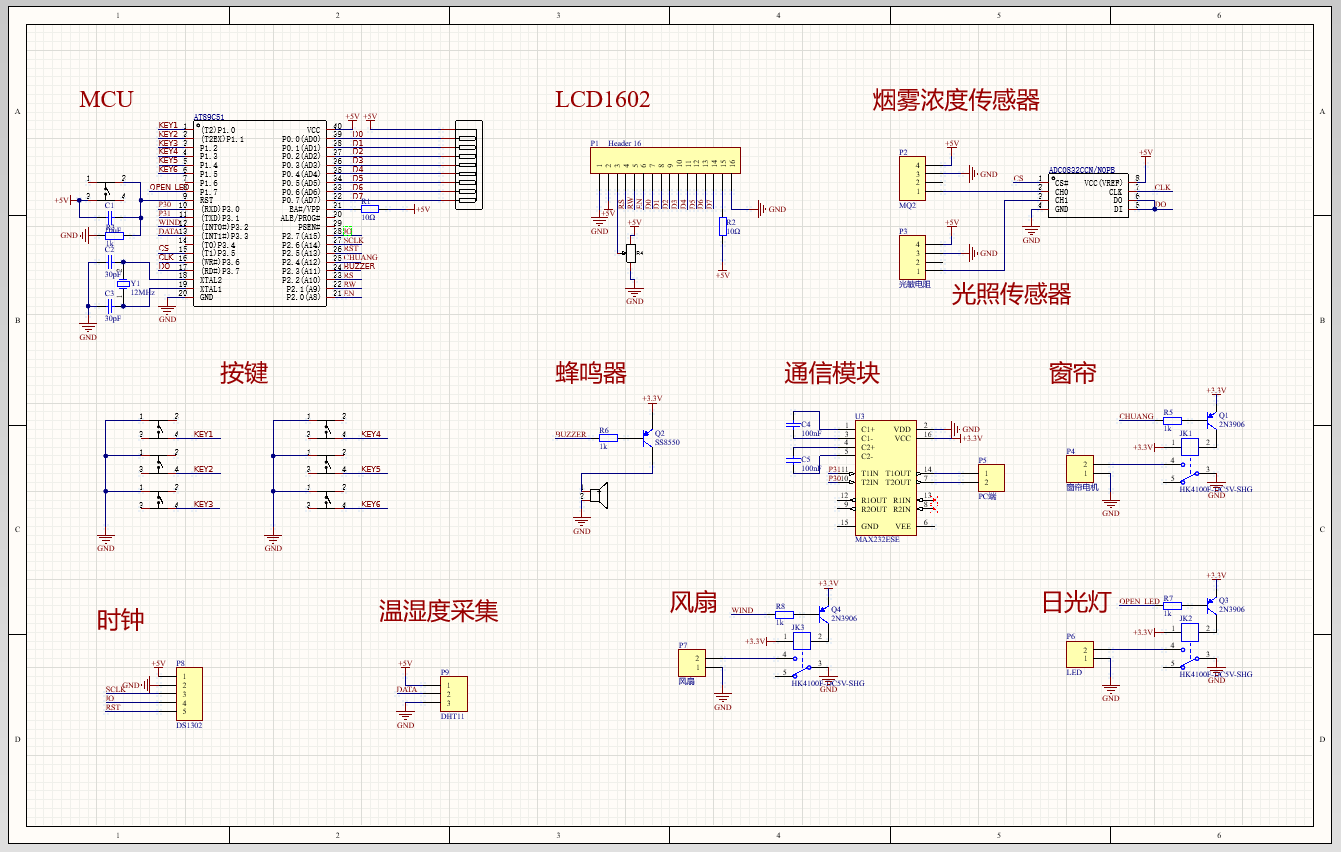Viewport: 1341px width, 852px height.
Task: Select the KEY2 switch in the 按键 section
Action: click(158, 463)
